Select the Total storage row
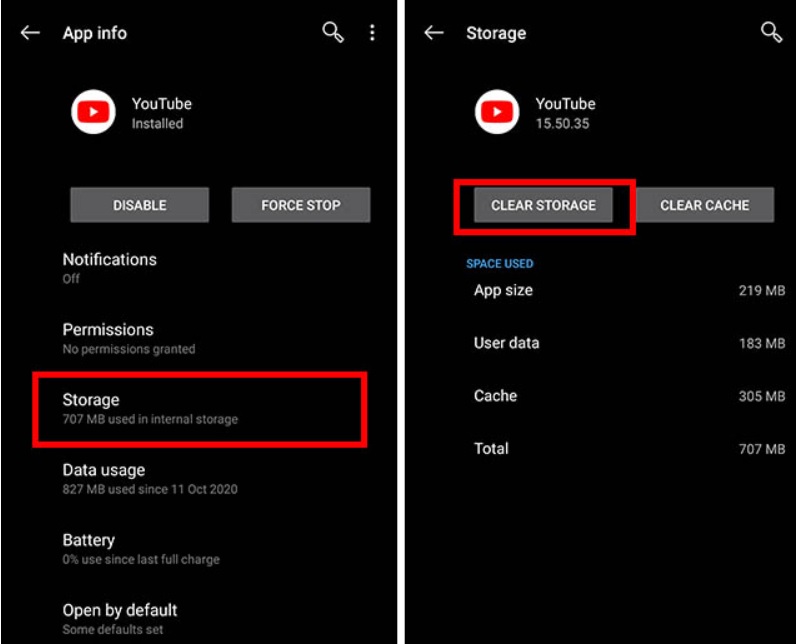This screenshot has height=644, width=796. pyautogui.click(x=629, y=449)
